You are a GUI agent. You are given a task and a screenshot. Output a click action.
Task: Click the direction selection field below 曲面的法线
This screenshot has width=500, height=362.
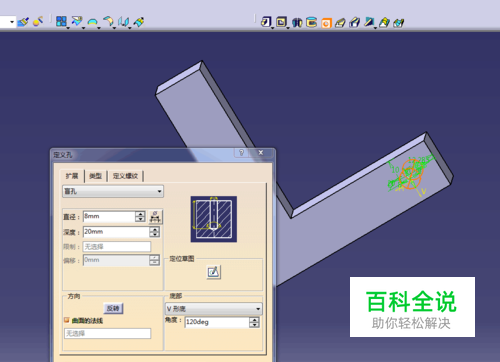[x=107, y=333]
